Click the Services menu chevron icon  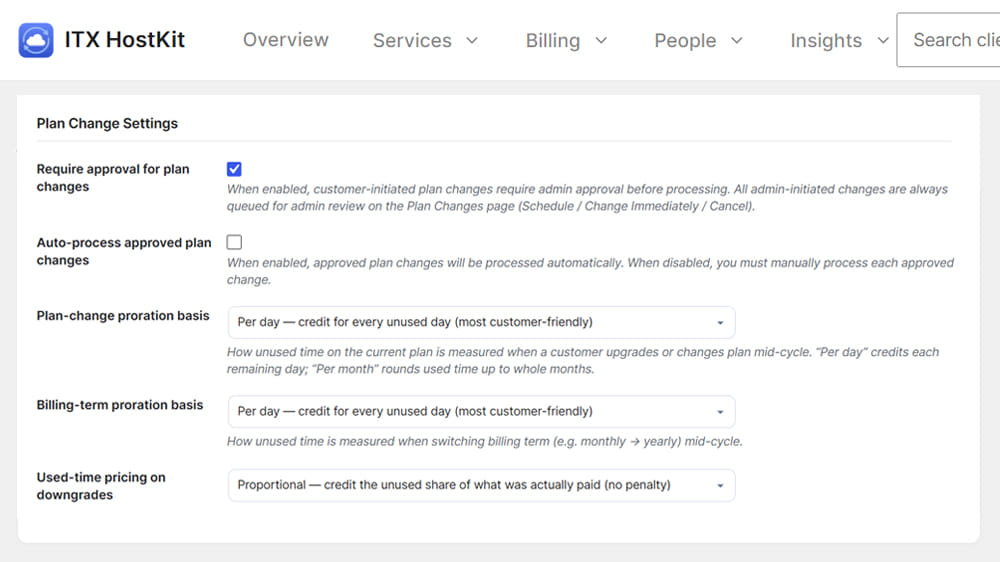click(x=472, y=41)
